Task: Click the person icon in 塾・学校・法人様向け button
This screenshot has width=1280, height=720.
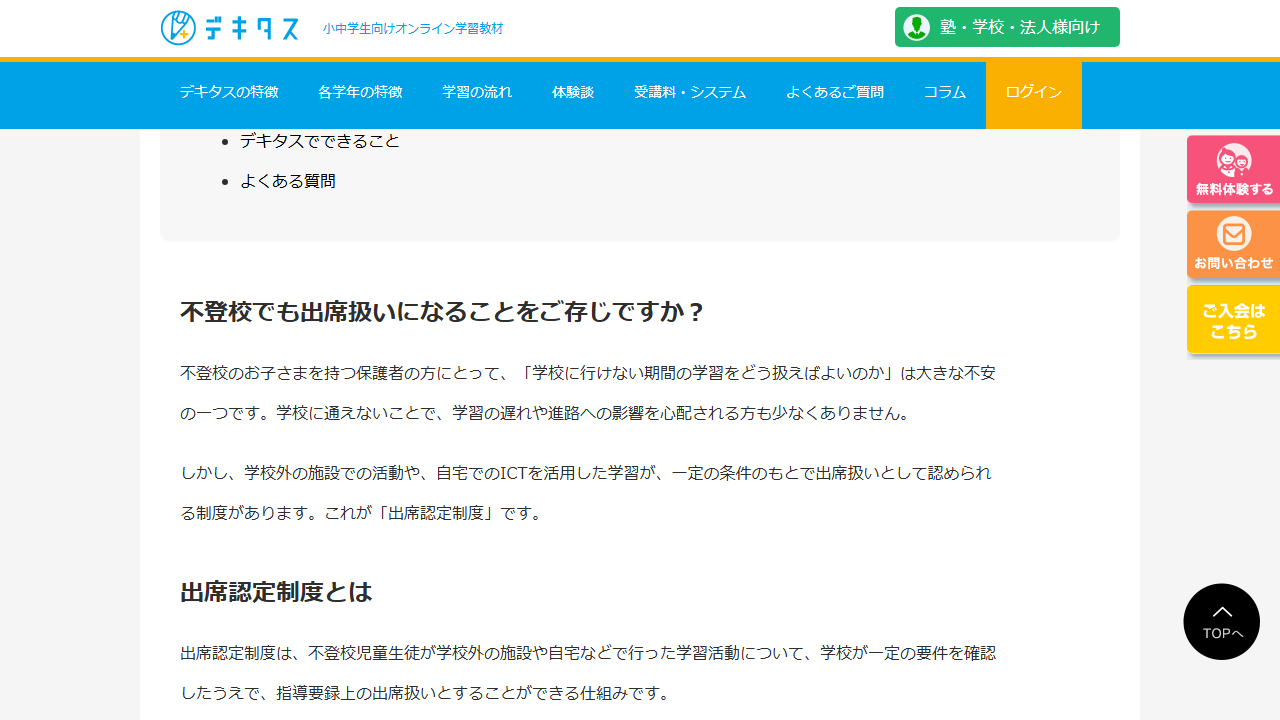Action: point(916,27)
